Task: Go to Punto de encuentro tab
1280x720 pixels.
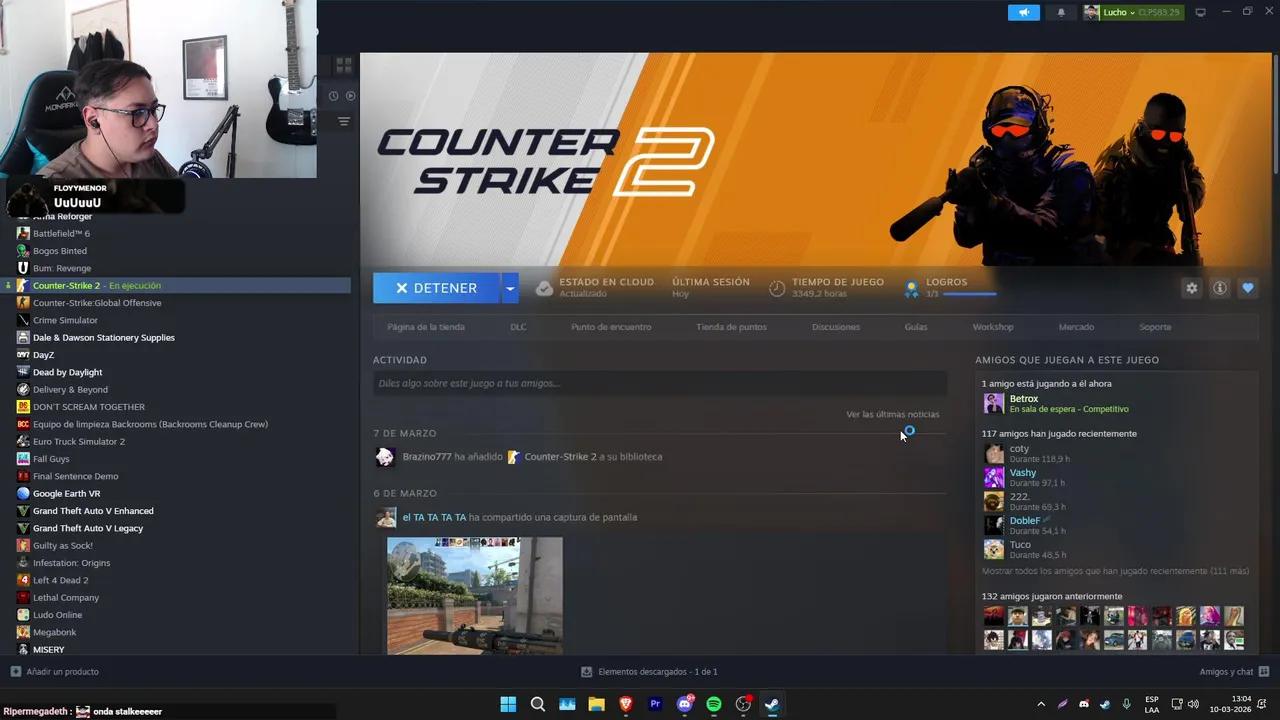Action: point(611,327)
